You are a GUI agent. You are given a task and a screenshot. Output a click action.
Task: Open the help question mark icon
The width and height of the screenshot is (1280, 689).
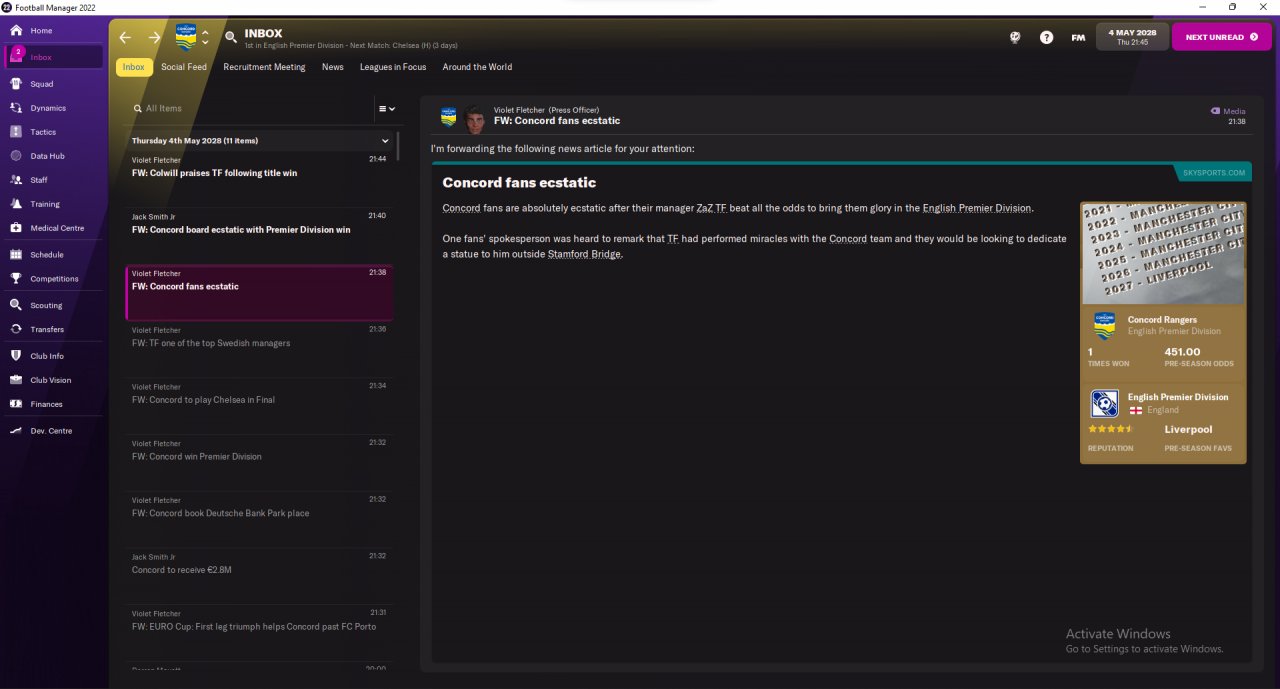click(x=1046, y=37)
